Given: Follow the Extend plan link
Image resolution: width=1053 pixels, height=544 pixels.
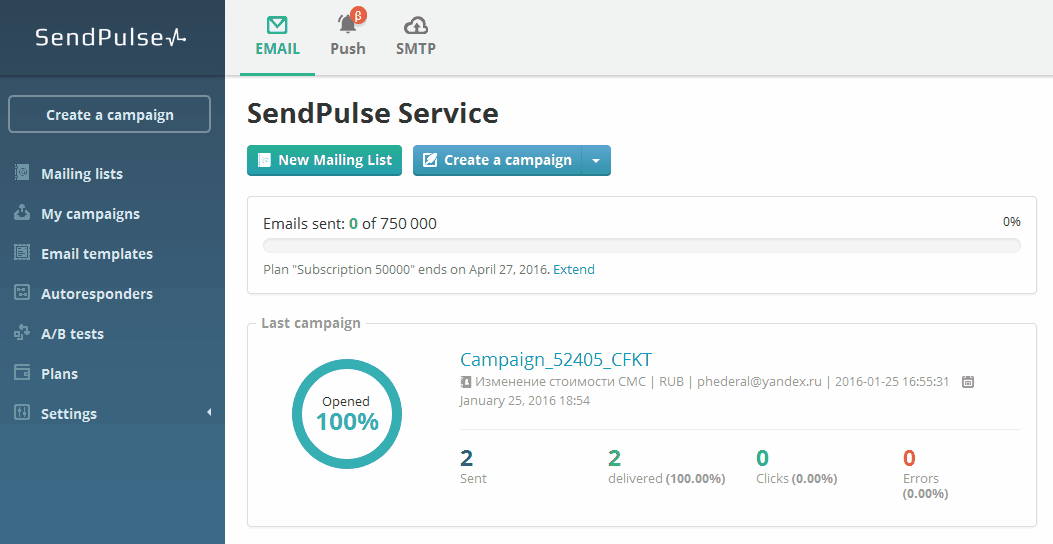Looking at the screenshot, I should [x=574, y=269].
